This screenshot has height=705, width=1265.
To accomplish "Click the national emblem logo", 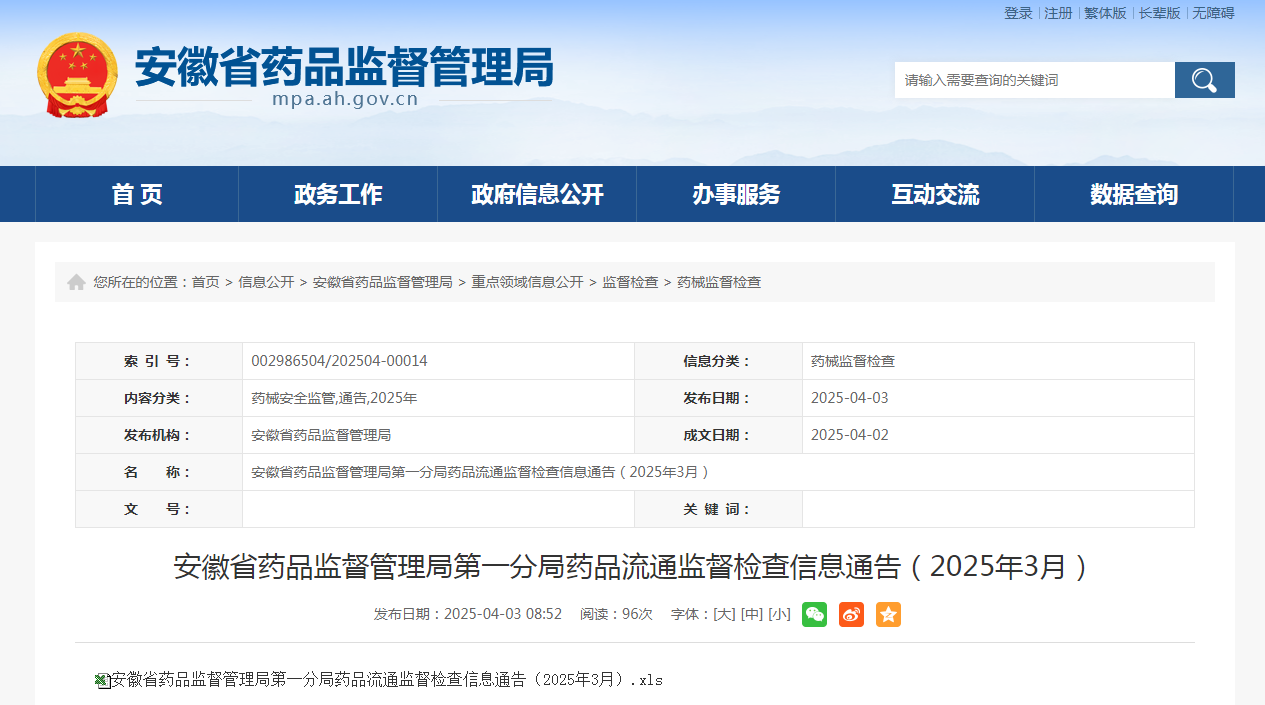I will point(77,75).
